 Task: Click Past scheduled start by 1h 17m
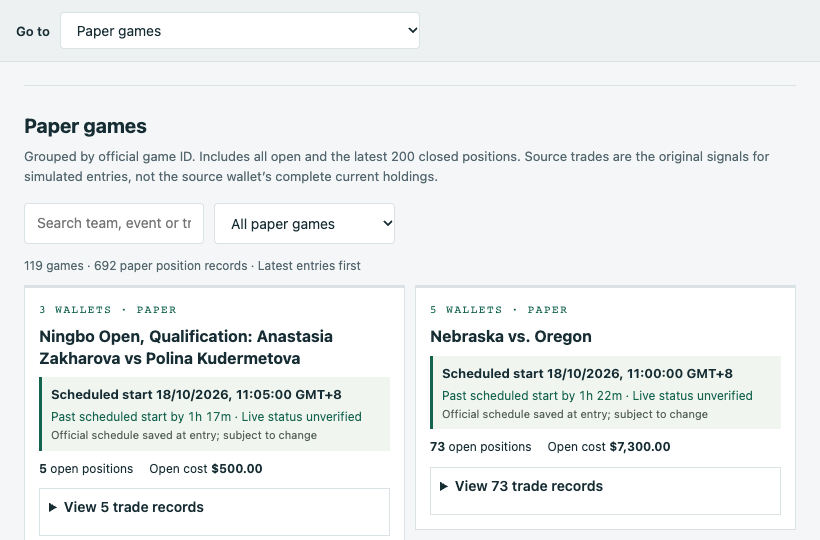point(141,417)
